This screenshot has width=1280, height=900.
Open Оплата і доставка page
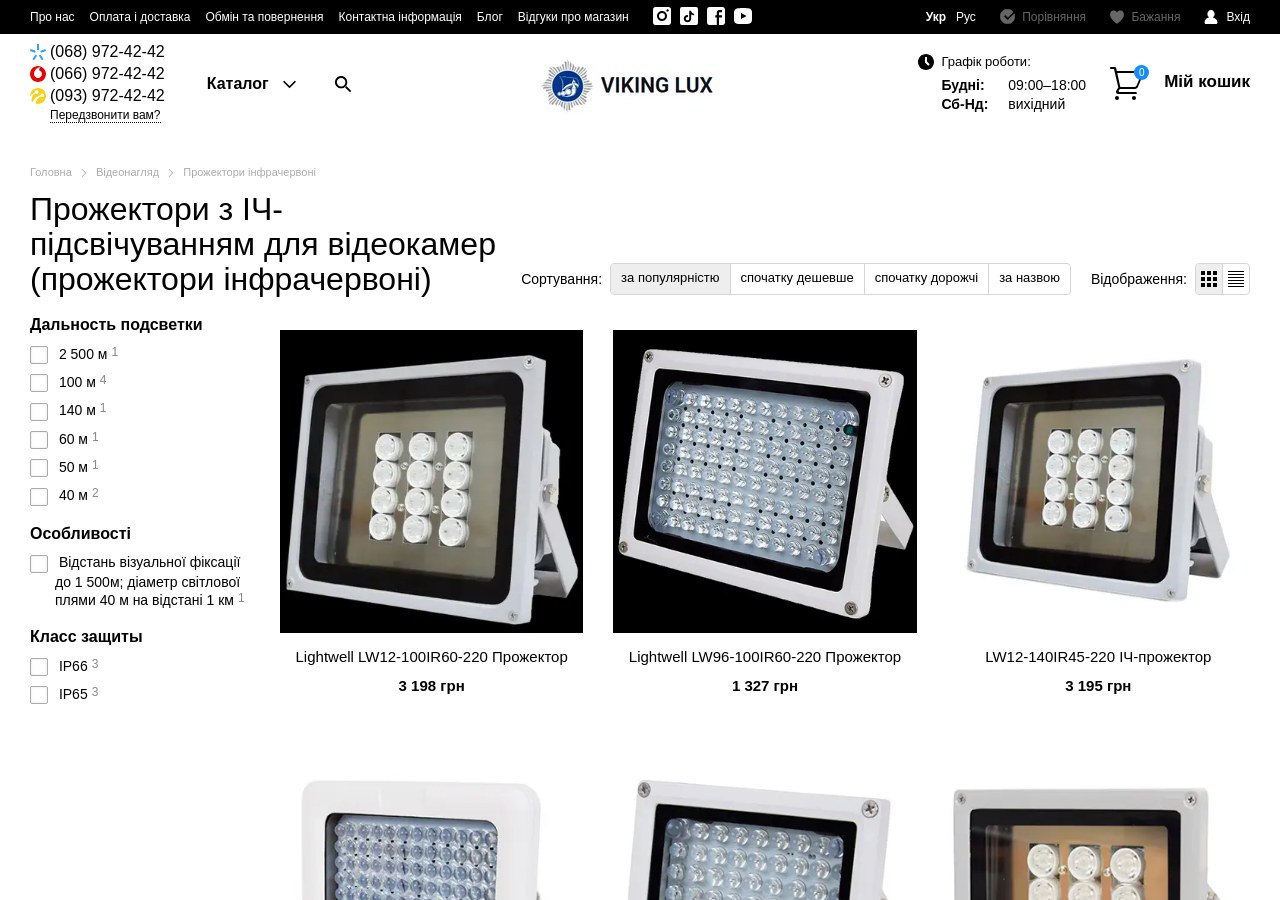pyautogui.click(x=140, y=17)
